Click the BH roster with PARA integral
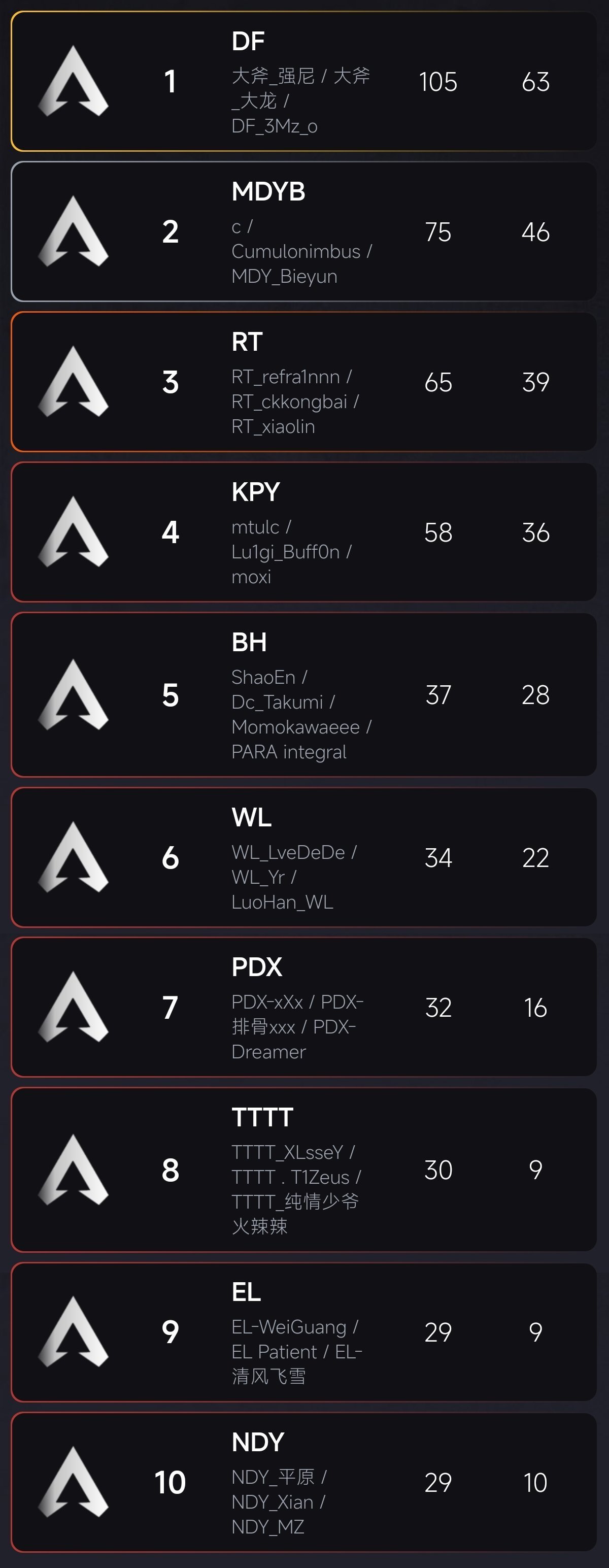 point(300,715)
